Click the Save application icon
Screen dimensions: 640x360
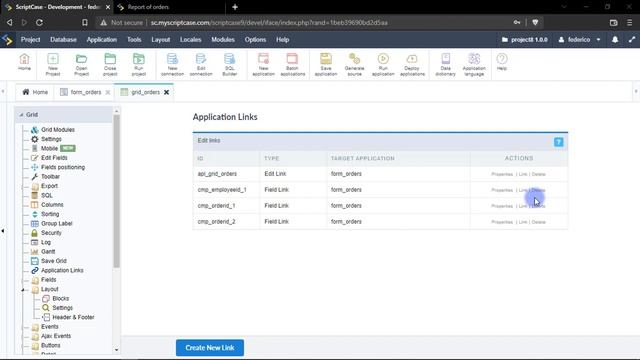(x=326, y=64)
